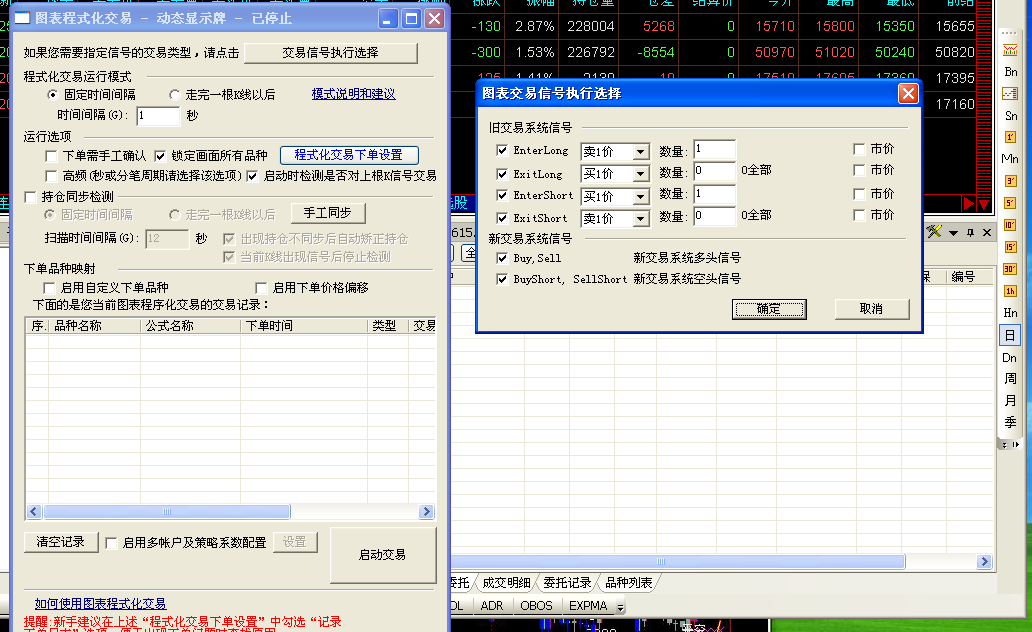Select 走完一根K线以后 run mode radio
Viewport: 1032px width, 632px height.
tap(175, 95)
